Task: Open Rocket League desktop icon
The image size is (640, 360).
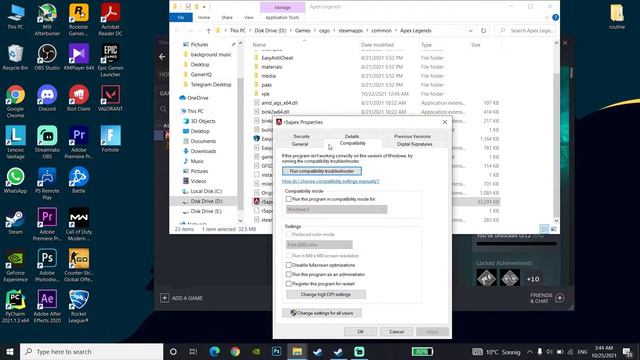Action: point(79,306)
